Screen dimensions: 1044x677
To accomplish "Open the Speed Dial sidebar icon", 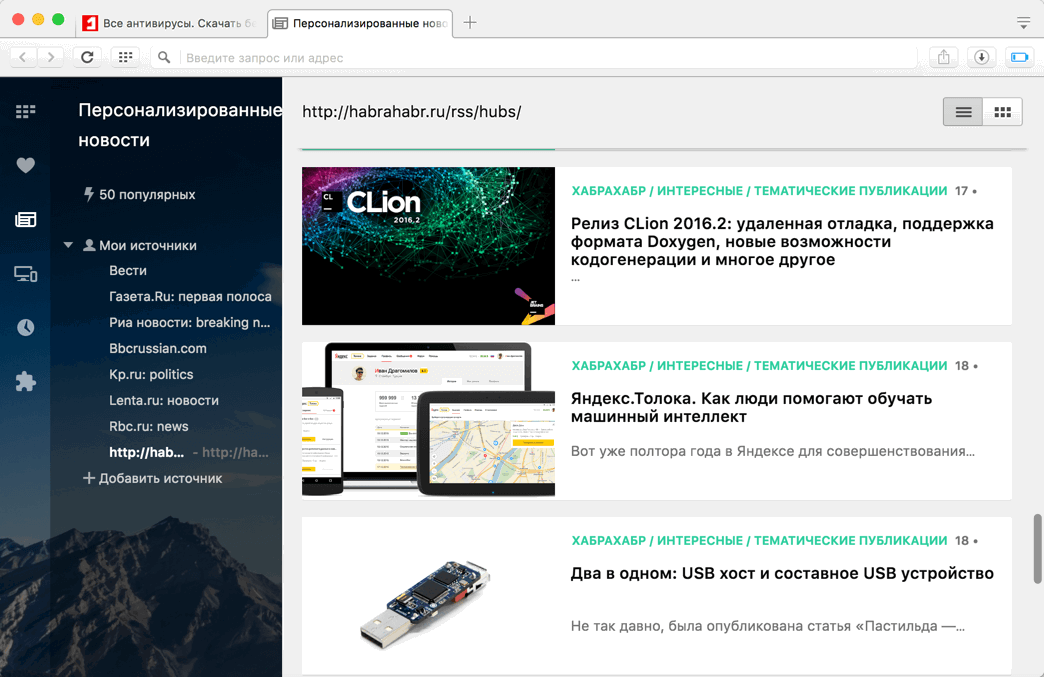I will coord(25,111).
